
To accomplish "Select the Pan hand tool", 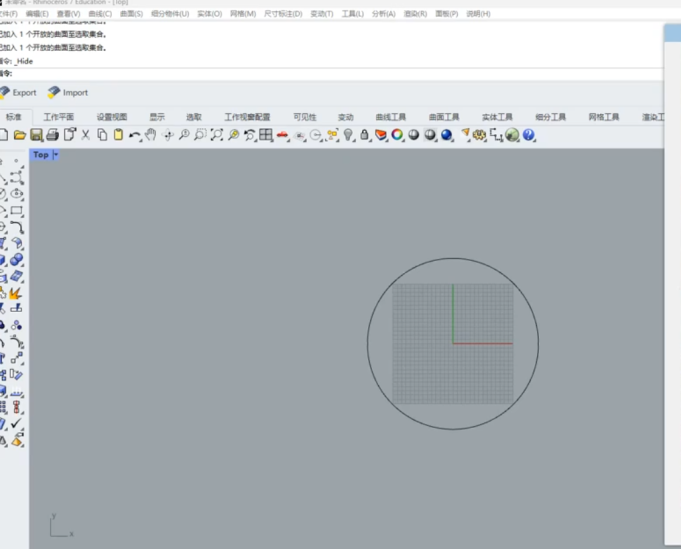I will click(x=151, y=135).
